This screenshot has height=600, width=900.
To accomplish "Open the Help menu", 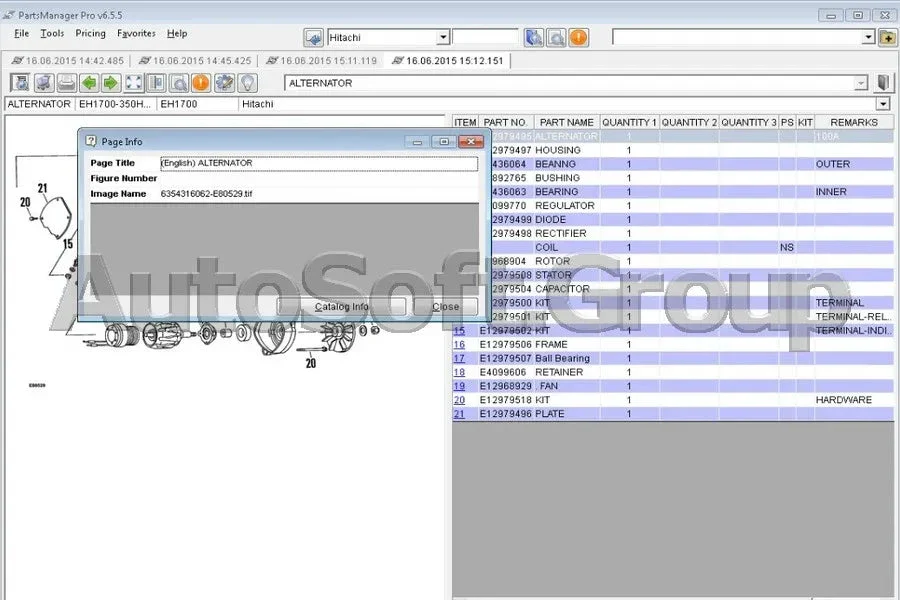I will click(x=177, y=33).
